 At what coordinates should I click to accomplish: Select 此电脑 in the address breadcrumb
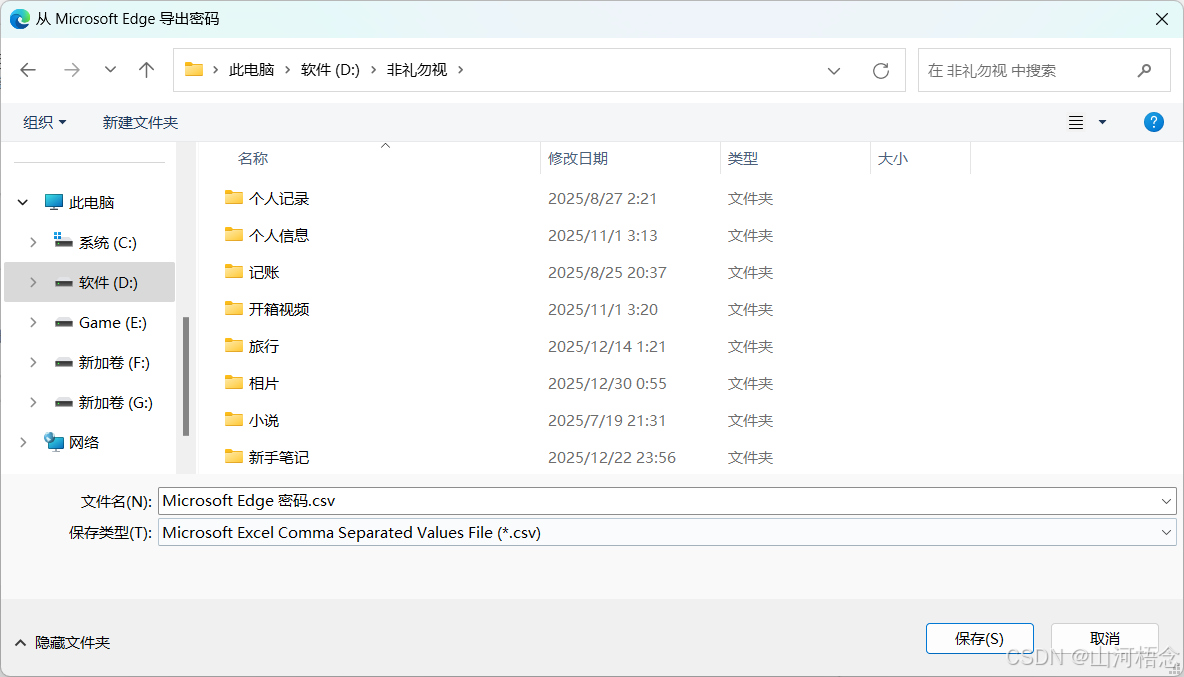[251, 70]
